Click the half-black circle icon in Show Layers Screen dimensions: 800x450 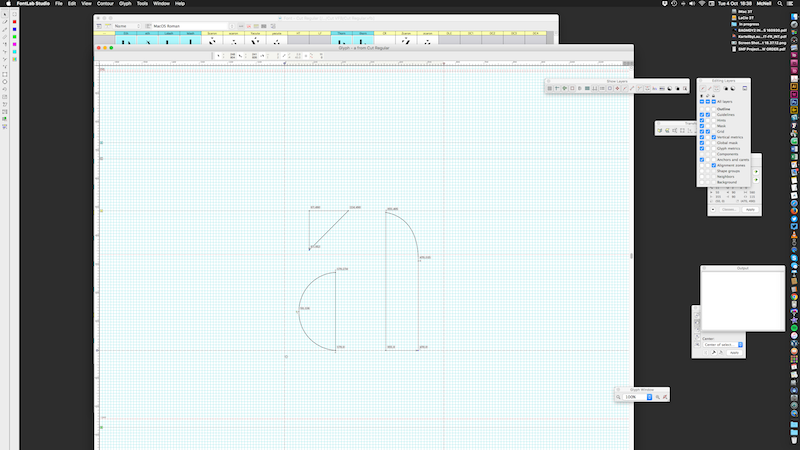coord(669,88)
